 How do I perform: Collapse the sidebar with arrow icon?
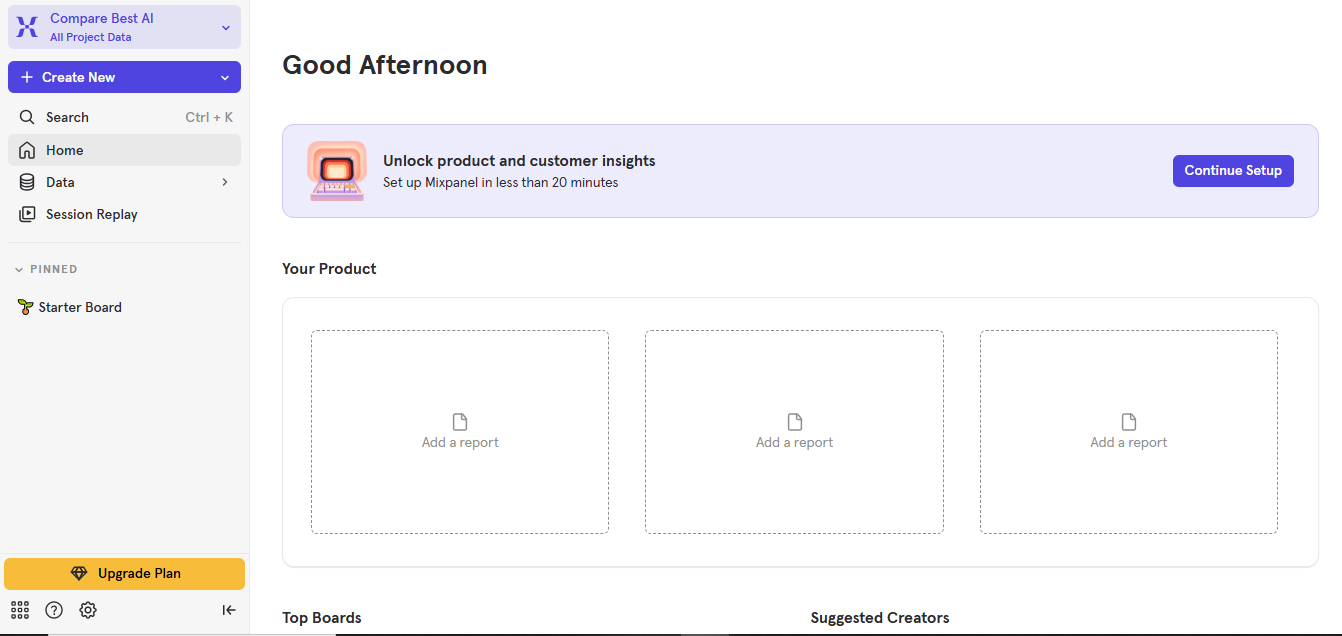(229, 610)
